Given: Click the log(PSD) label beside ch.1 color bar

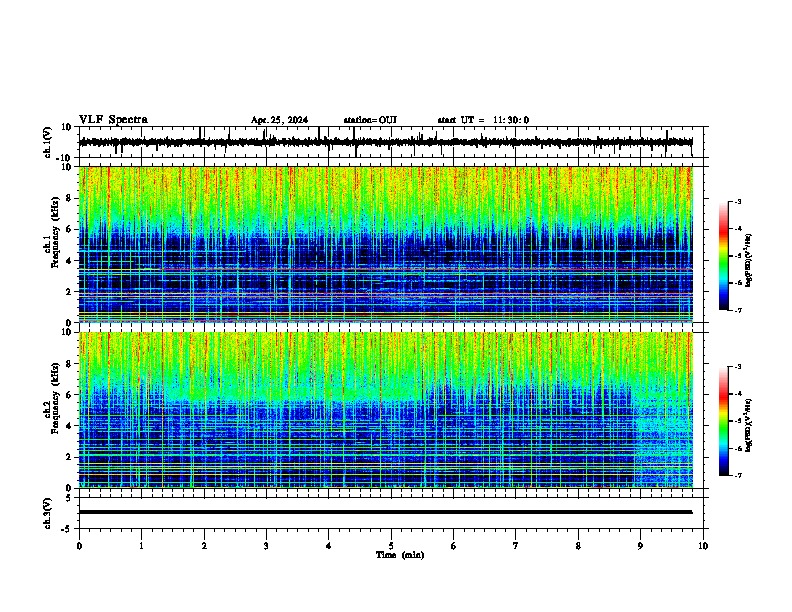Looking at the screenshot, I should tap(749, 261).
